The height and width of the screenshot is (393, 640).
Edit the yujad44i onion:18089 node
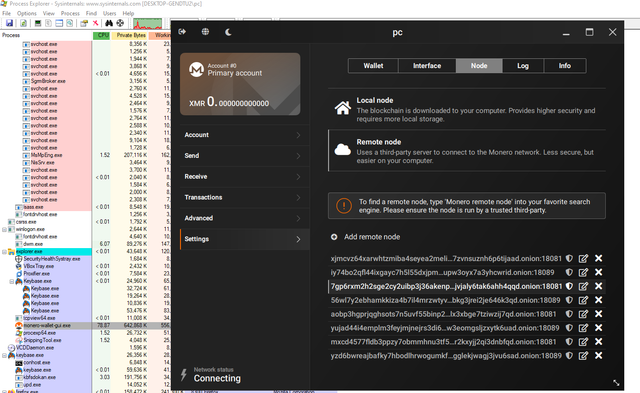click(x=583, y=328)
